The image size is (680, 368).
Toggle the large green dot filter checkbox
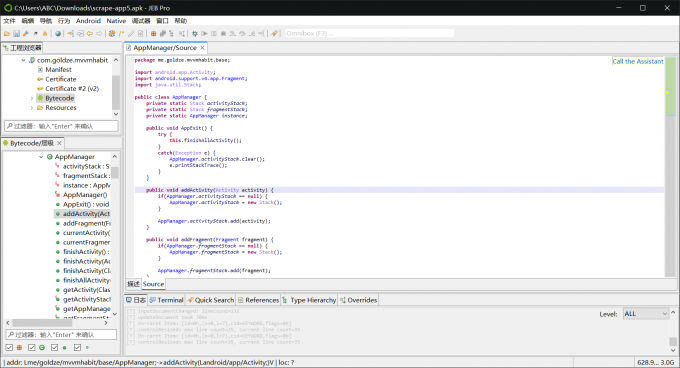tap(55, 348)
